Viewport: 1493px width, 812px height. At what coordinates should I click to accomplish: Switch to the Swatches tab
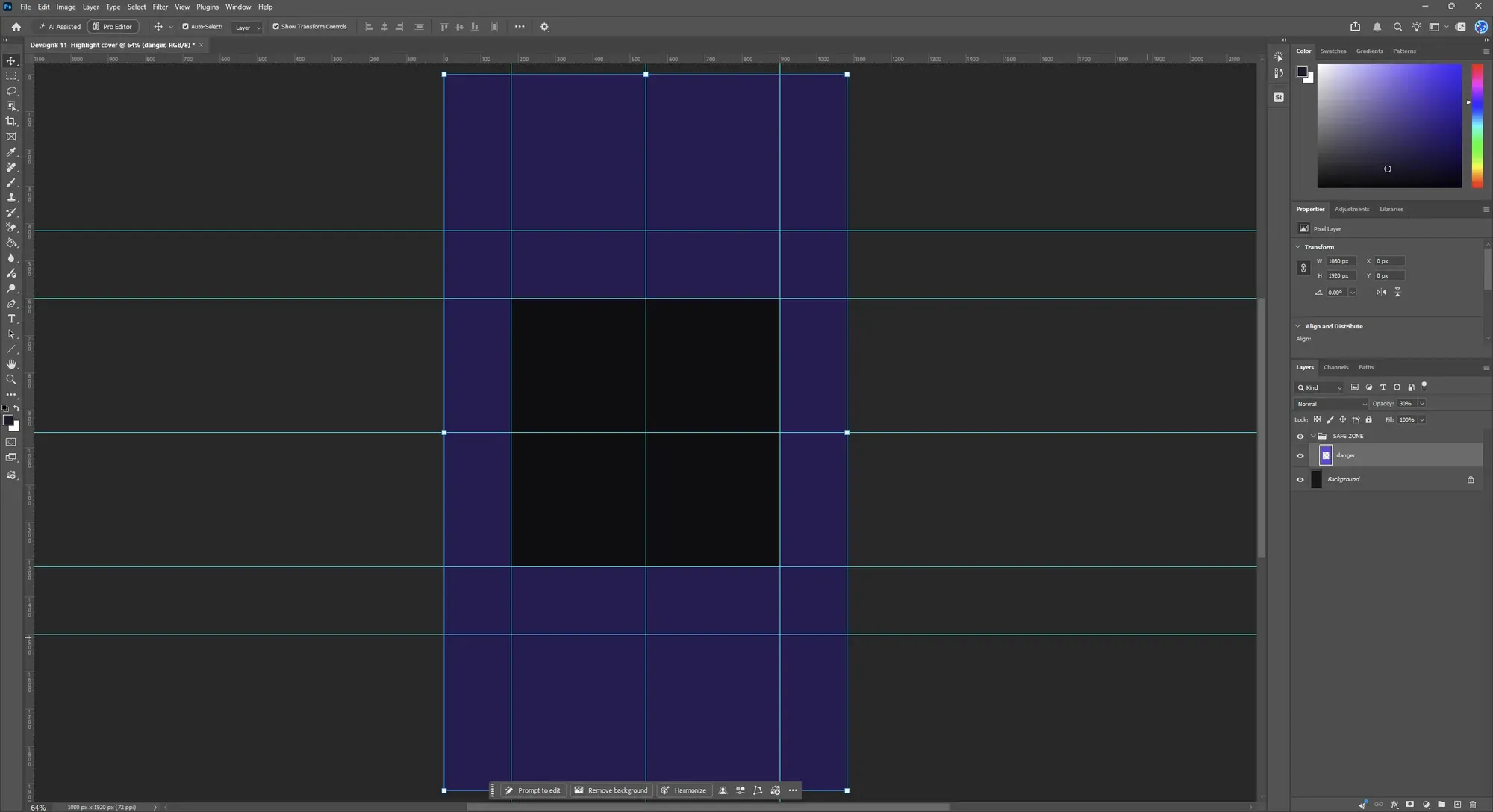pos(1333,51)
